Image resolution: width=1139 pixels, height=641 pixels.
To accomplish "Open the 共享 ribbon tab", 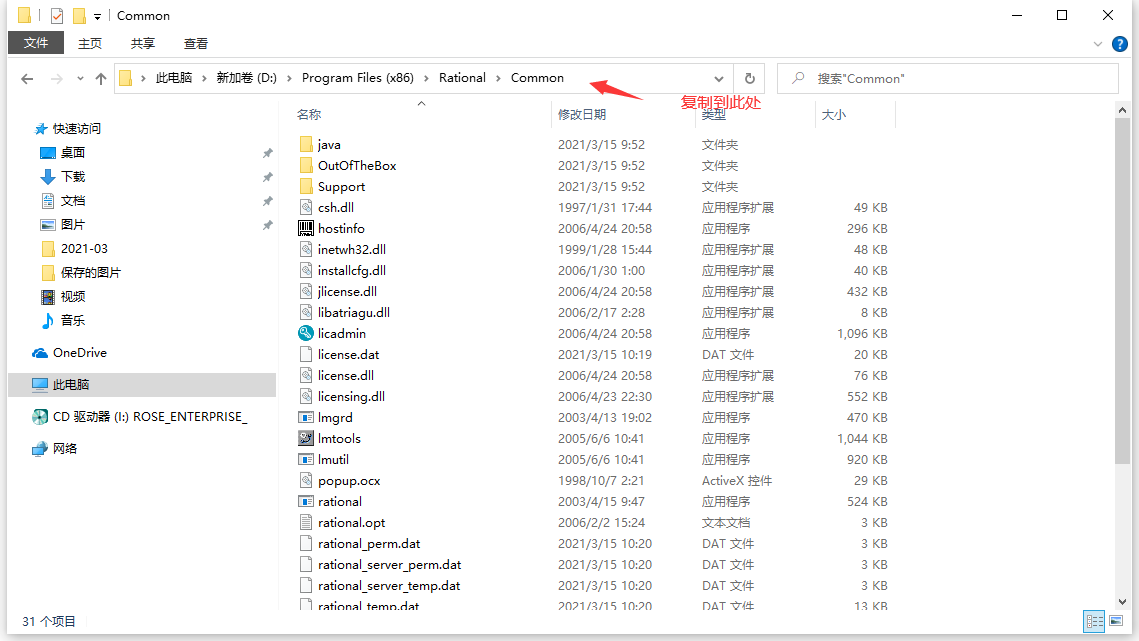I will click(143, 44).
